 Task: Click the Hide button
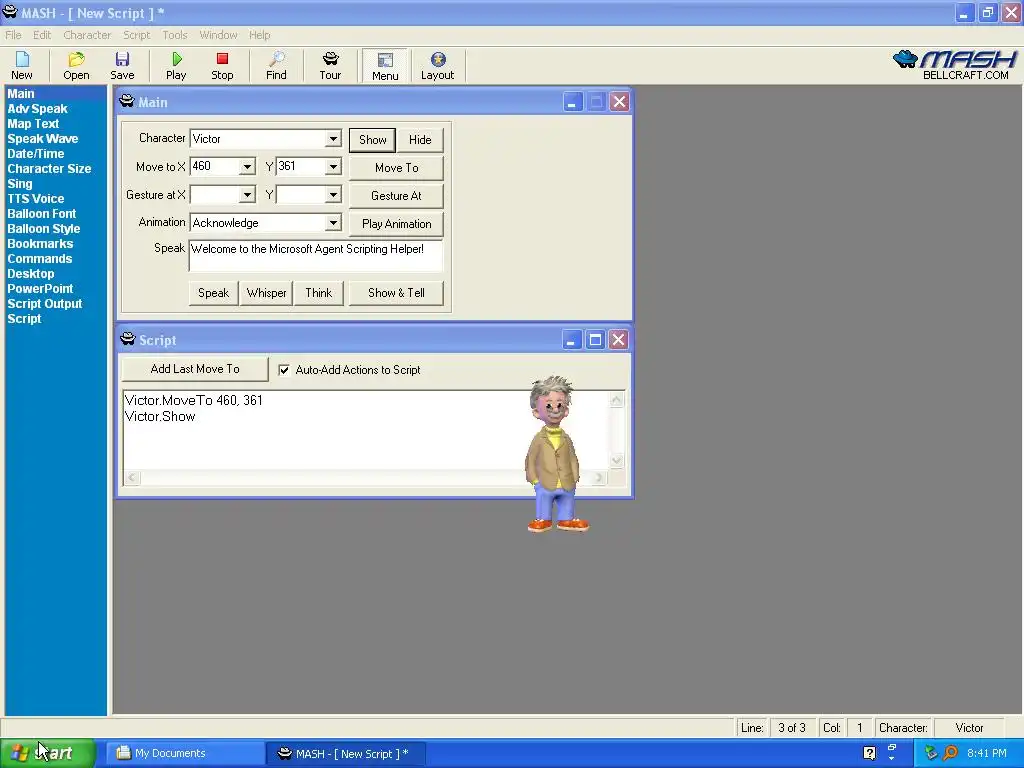tap(420, 140)
